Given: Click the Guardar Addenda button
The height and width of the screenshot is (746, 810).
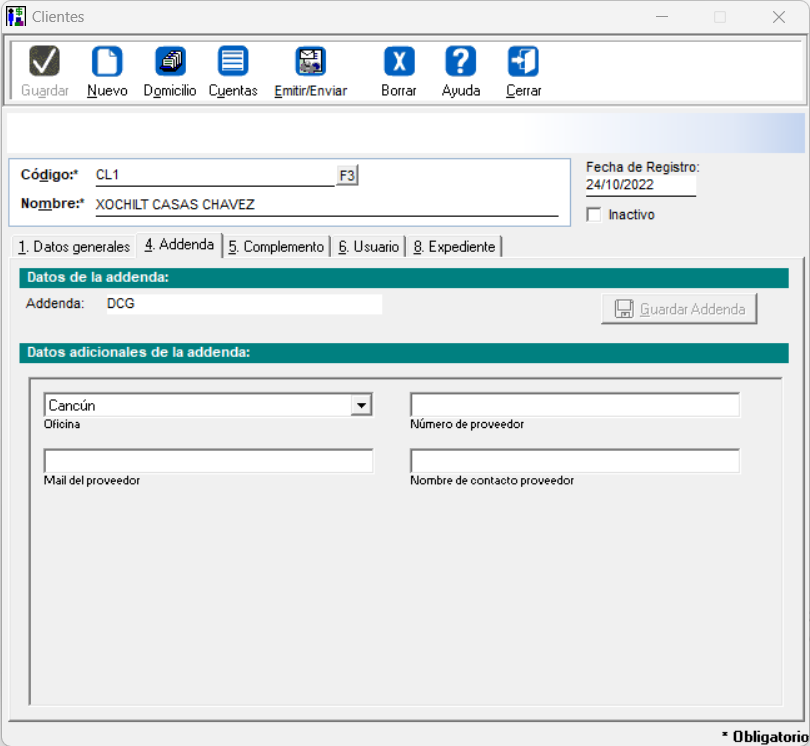Looking at the screenshot, I should click(x=680, y=309).
